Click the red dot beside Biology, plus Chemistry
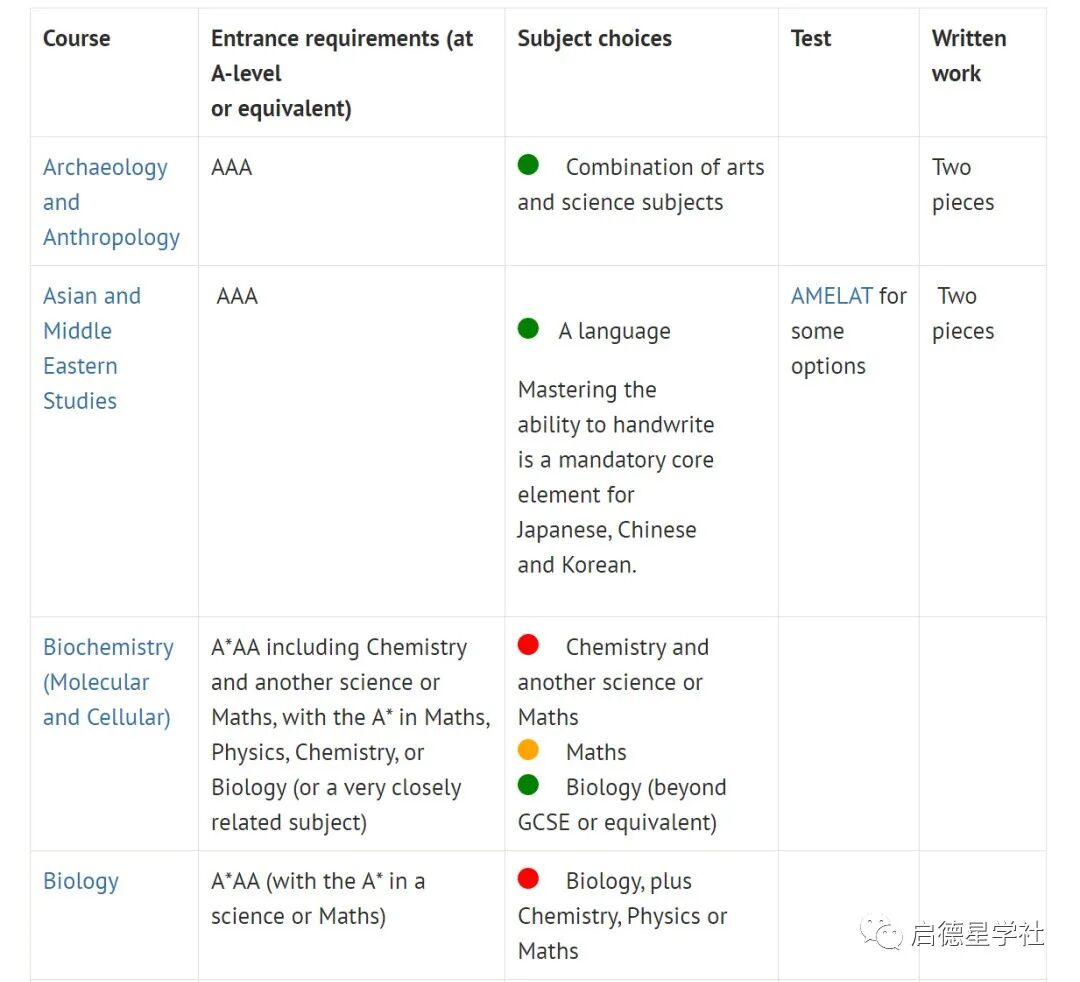1080x982 pixels. [x=528, y=879]
